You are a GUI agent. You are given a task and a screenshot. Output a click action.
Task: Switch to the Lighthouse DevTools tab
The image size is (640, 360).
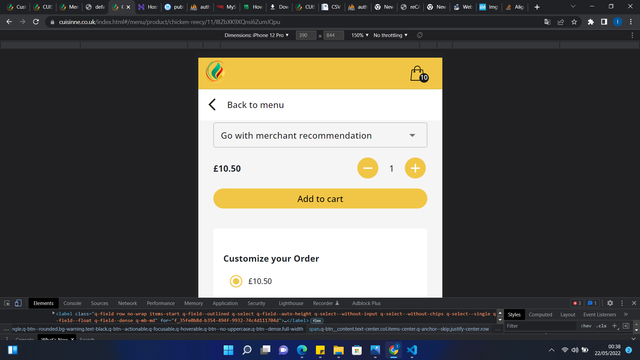click(291, 303)
